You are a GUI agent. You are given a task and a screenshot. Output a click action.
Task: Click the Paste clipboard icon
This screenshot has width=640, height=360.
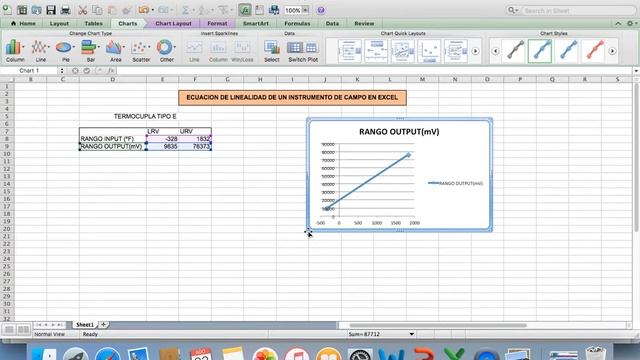112,10
